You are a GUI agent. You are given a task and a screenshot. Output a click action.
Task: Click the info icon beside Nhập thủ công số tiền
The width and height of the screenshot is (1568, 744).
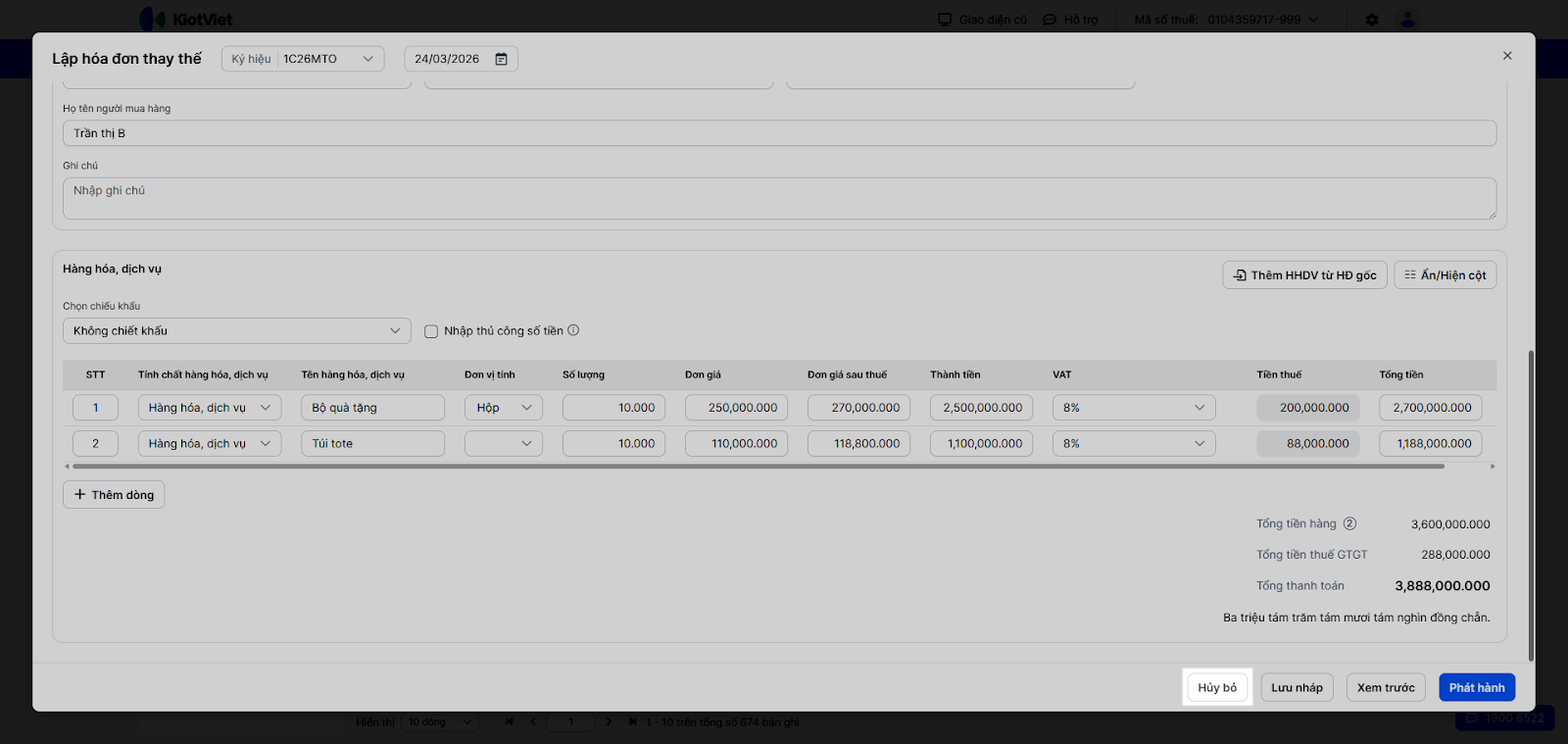point(573,330)
